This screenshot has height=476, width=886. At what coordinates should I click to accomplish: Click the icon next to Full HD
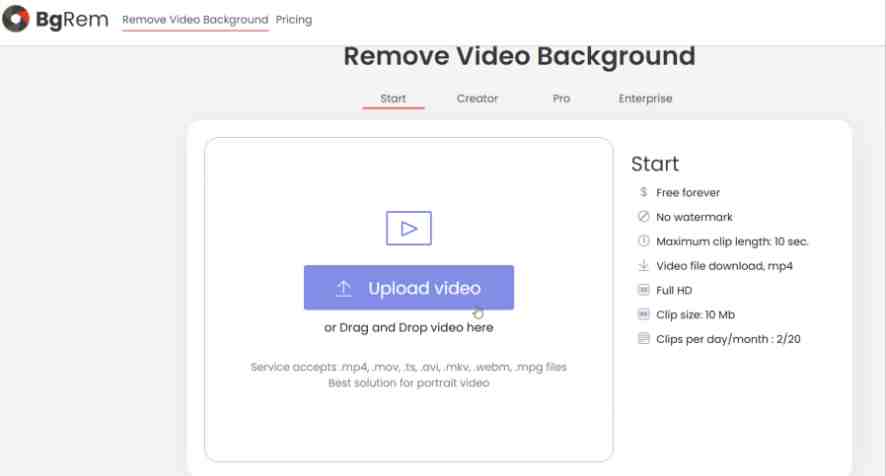pyautogui.click(x=644, y=290)
